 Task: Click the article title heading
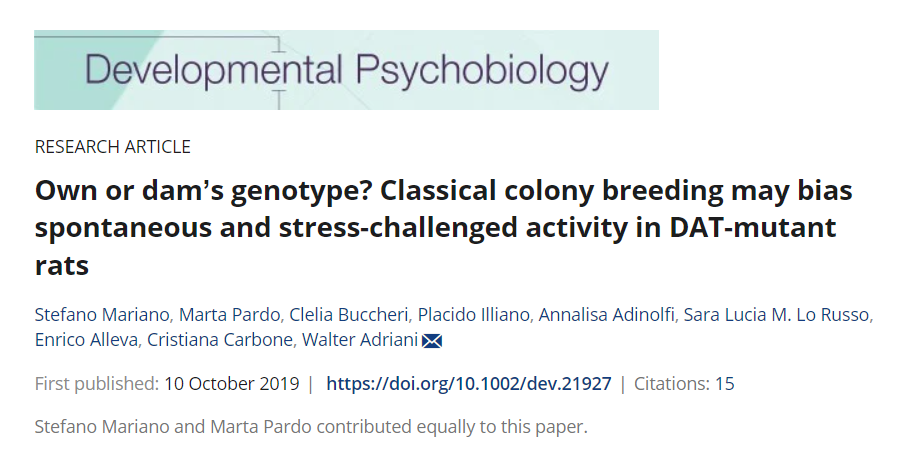444,228
